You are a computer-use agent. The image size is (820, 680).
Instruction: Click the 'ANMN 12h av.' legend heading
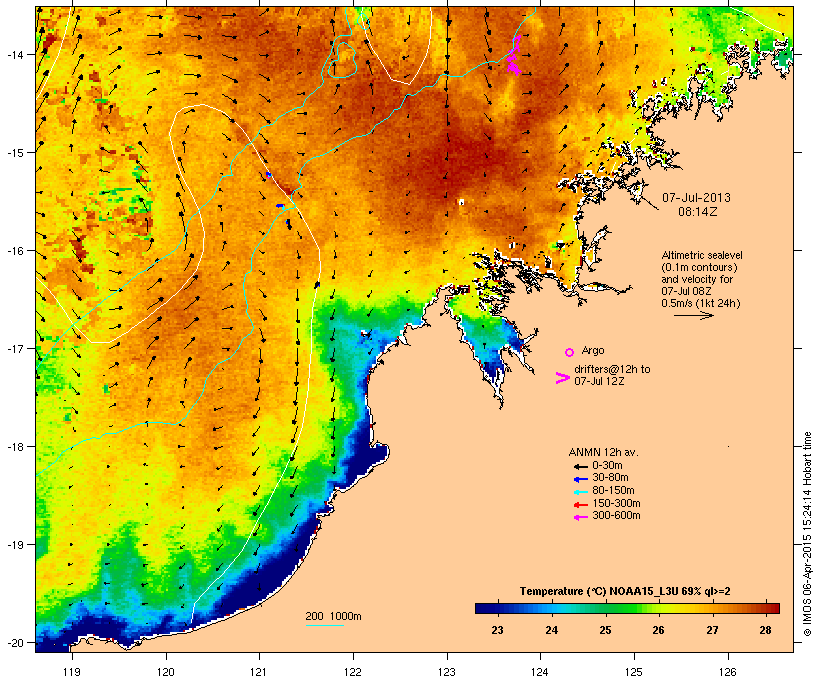(x=603, y=452)
